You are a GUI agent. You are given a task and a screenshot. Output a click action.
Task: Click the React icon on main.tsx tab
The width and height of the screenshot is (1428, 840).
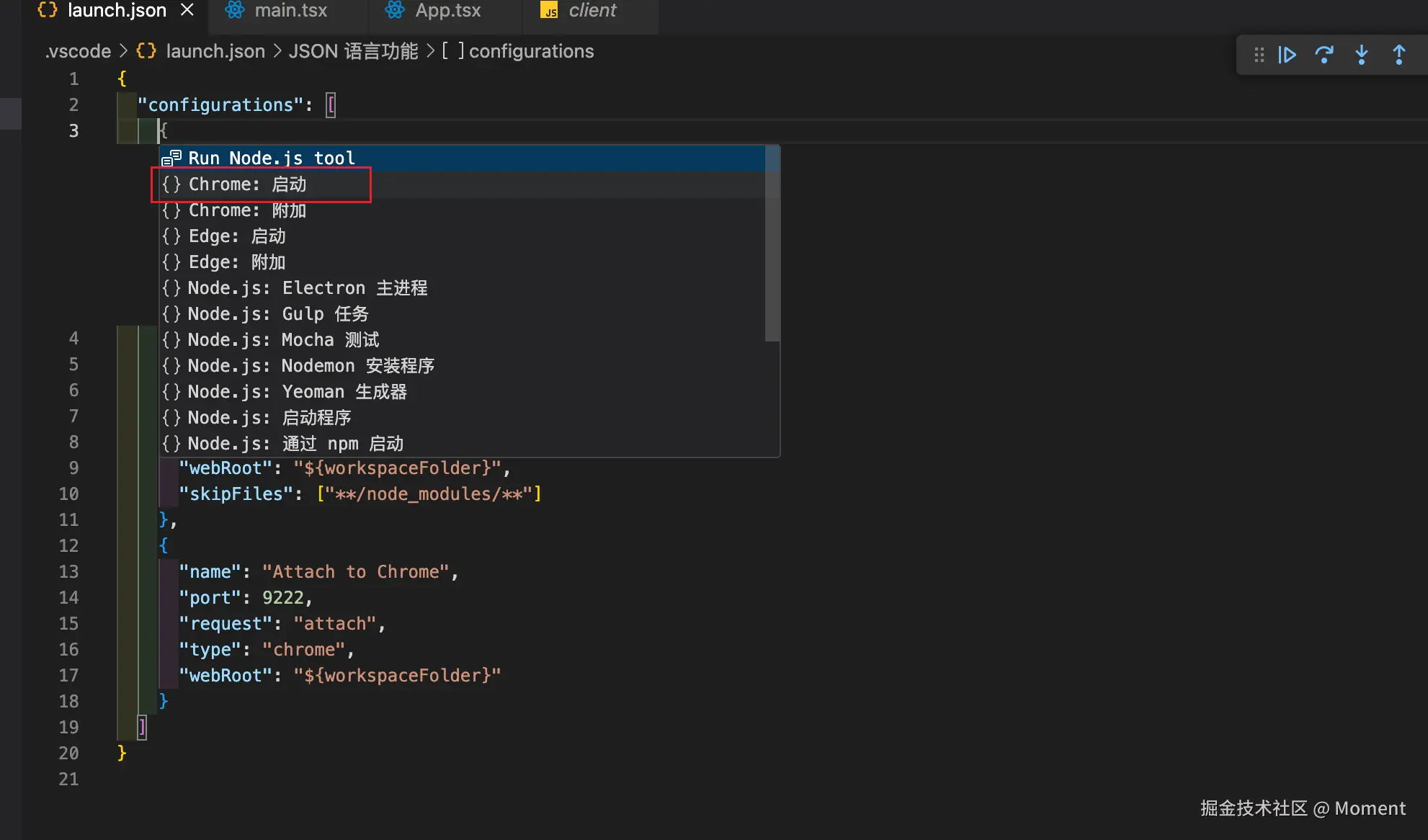click(x=235, y=10)
